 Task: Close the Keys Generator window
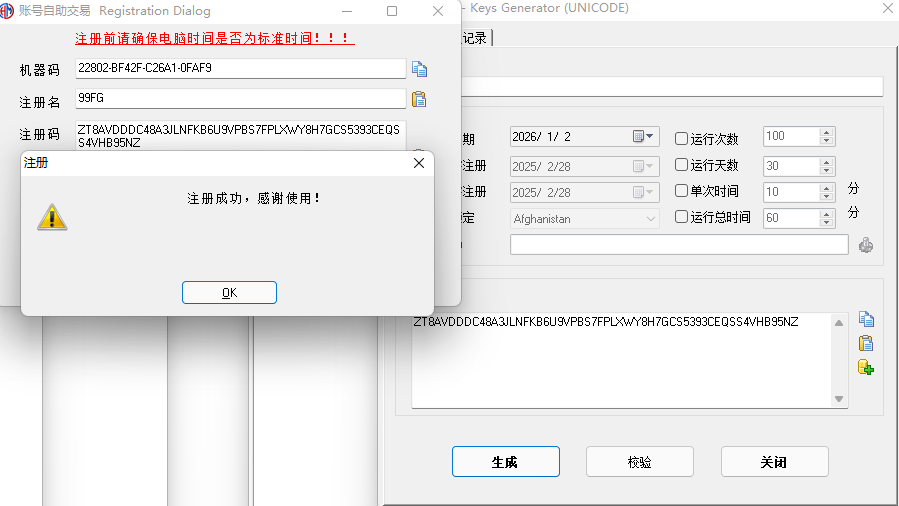888,8
